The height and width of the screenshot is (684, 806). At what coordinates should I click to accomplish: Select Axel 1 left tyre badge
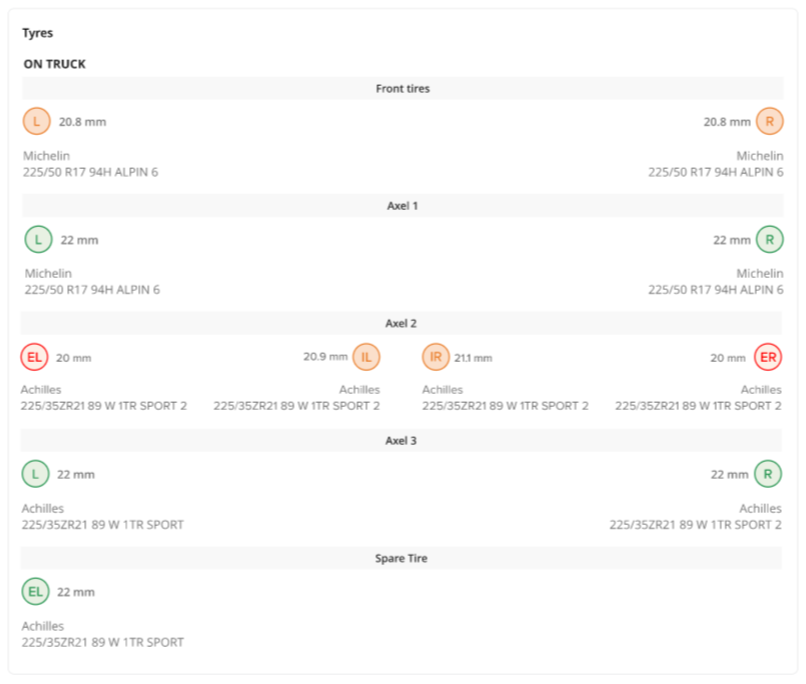point(37,240)
